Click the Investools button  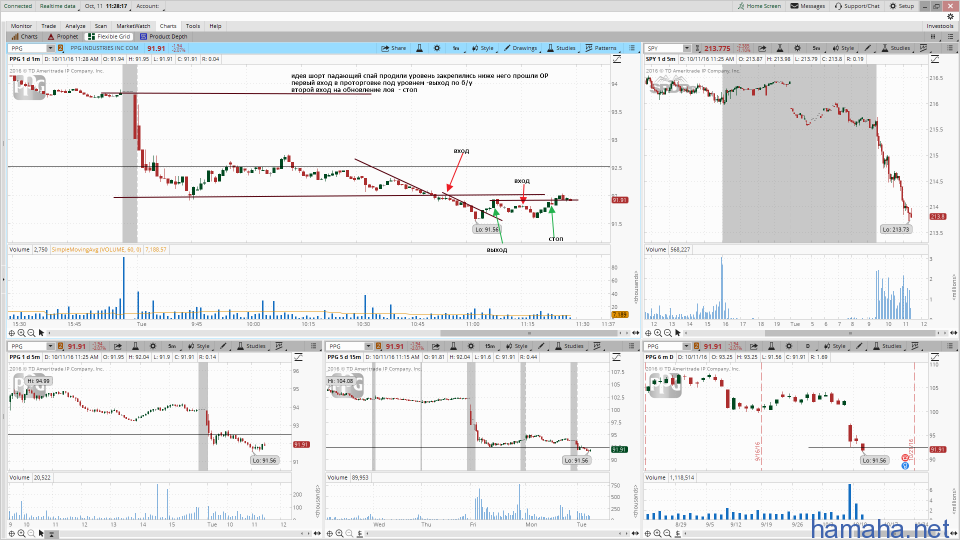940,26
